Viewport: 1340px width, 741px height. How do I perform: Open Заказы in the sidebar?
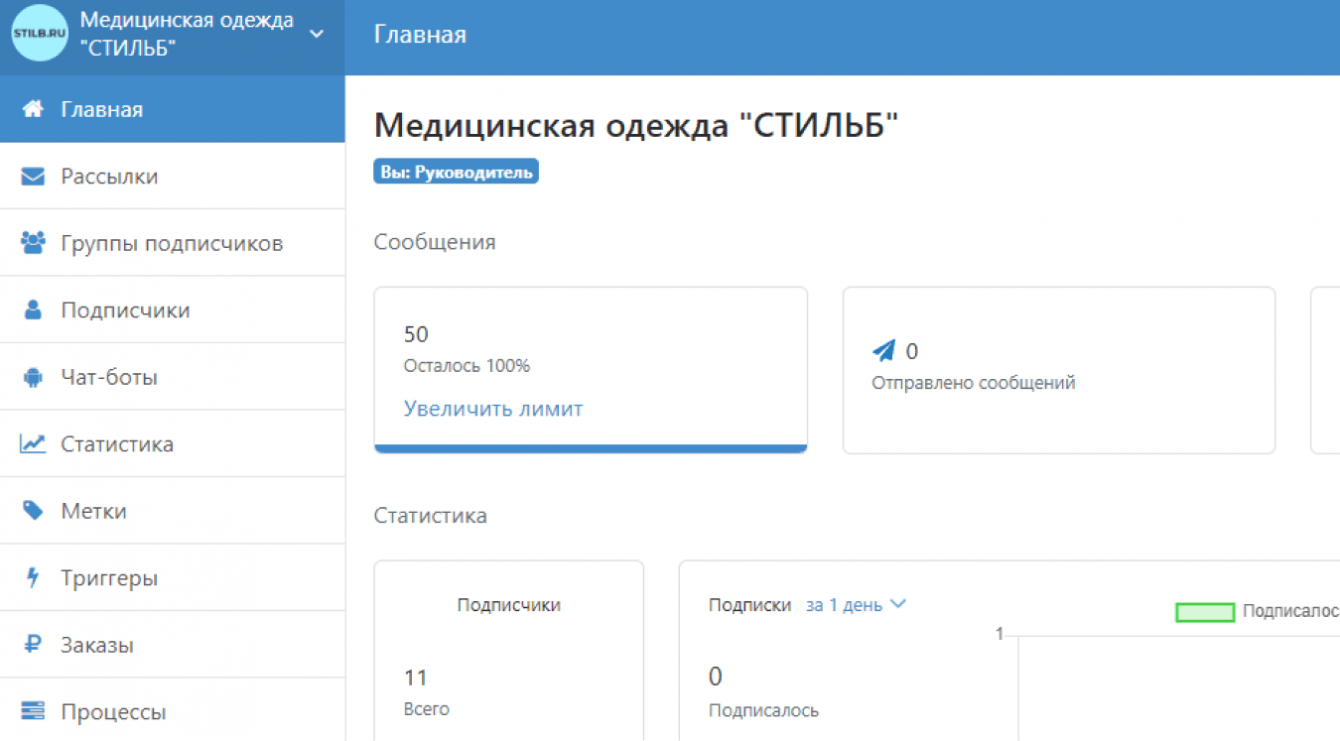[x=172, y=645]
